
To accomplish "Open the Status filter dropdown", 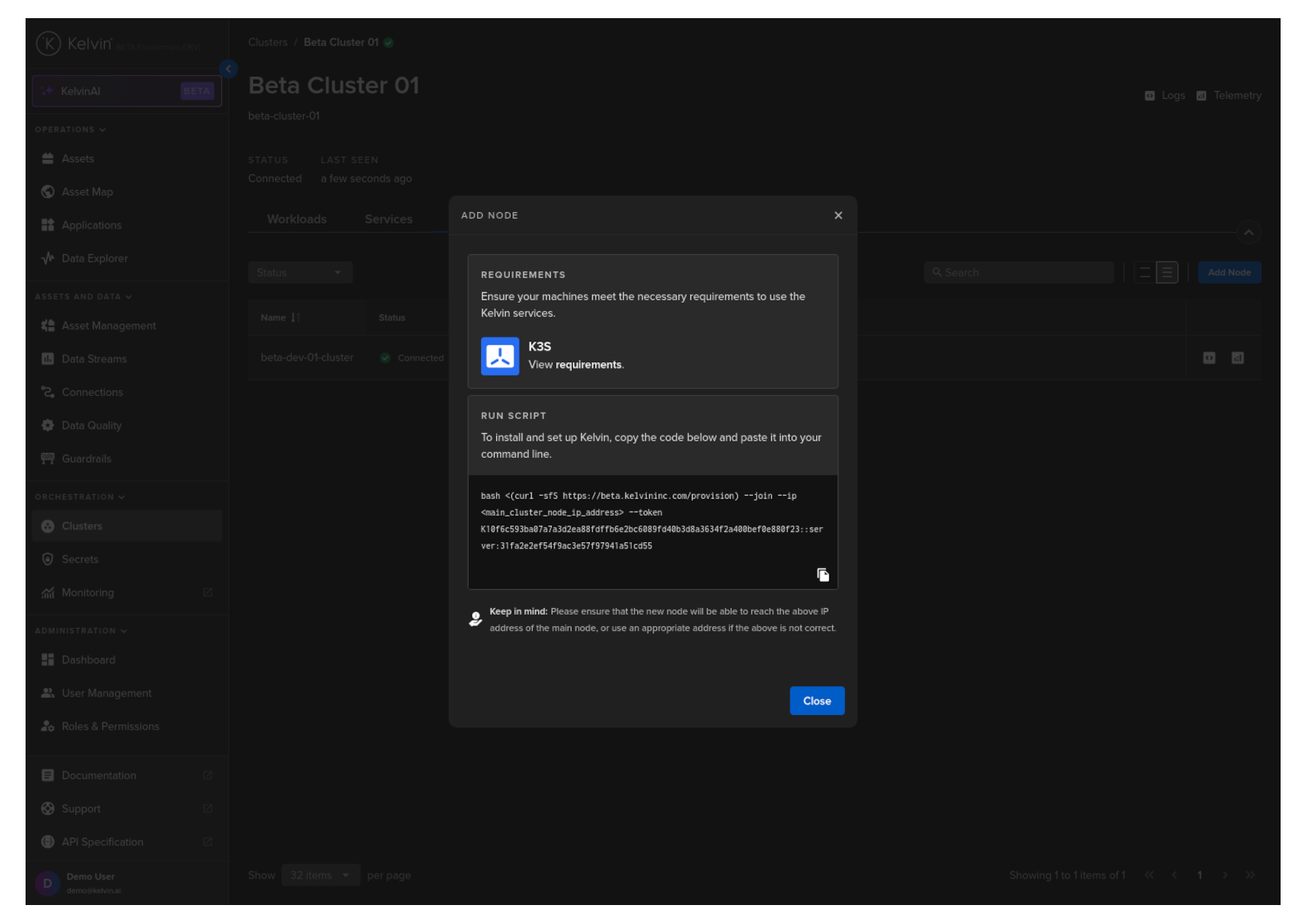I will [x=300, y=273].
